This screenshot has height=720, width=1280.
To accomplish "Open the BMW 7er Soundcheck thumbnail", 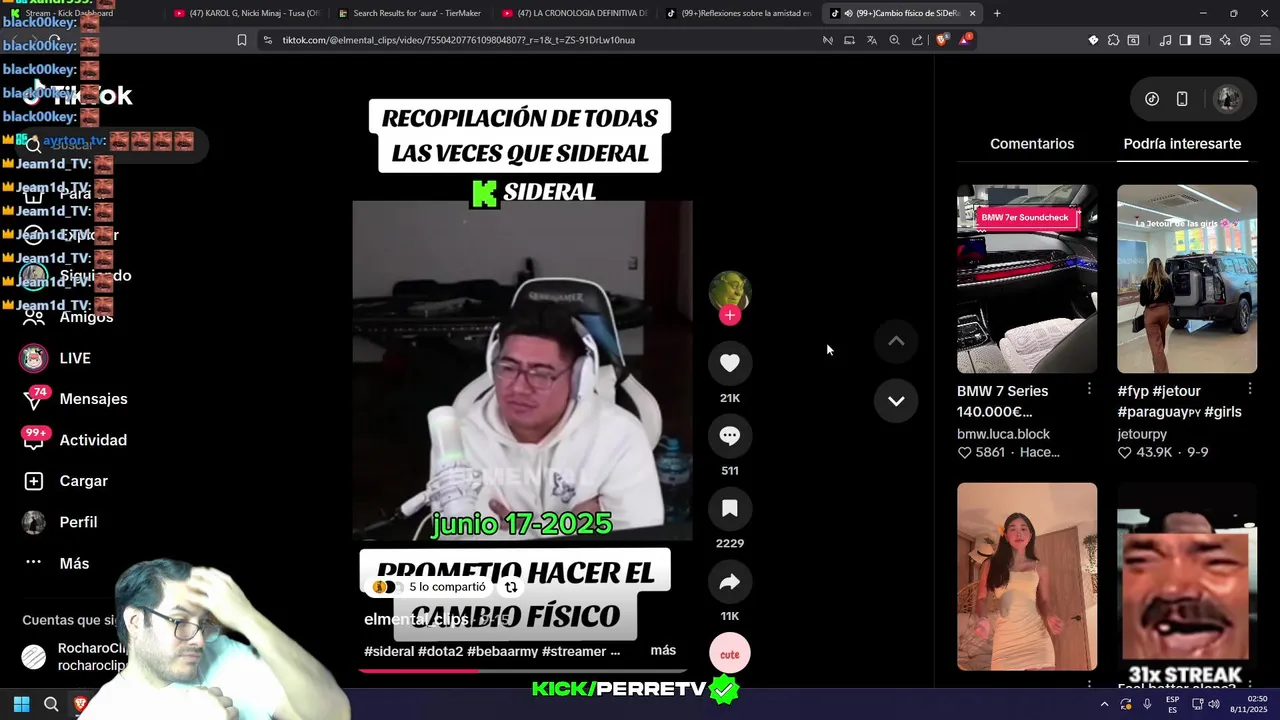I will coord(1027,279).
